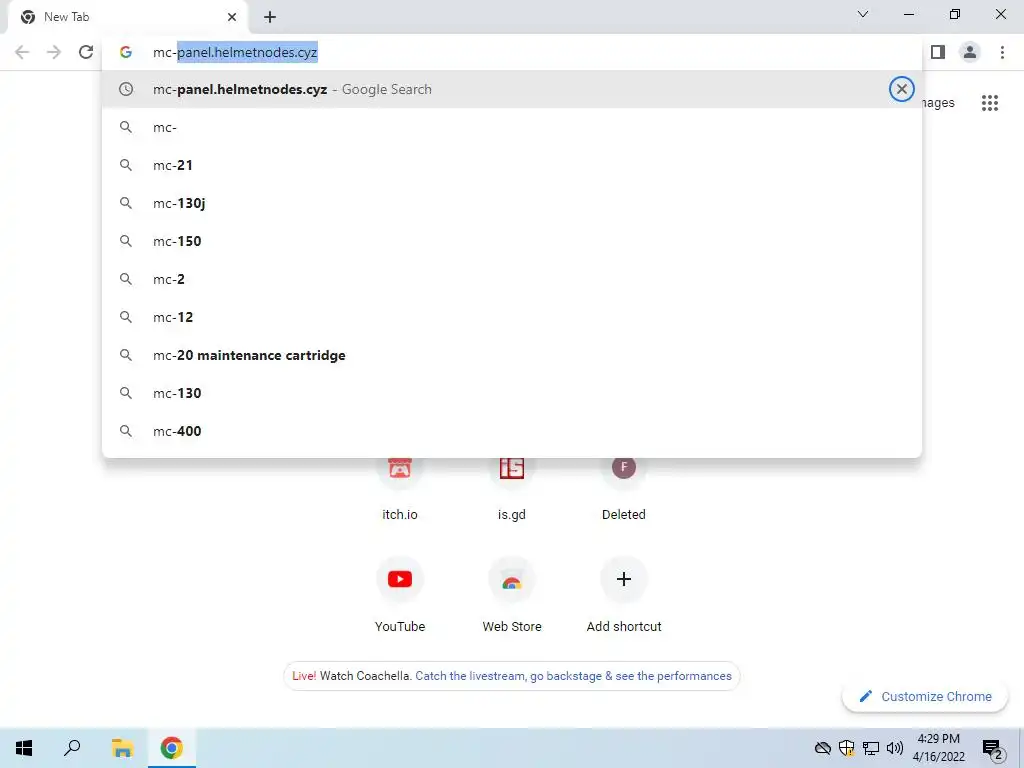Open Chrome's three-dot menu
The image size is (1024, 768).
point(1002,52)
